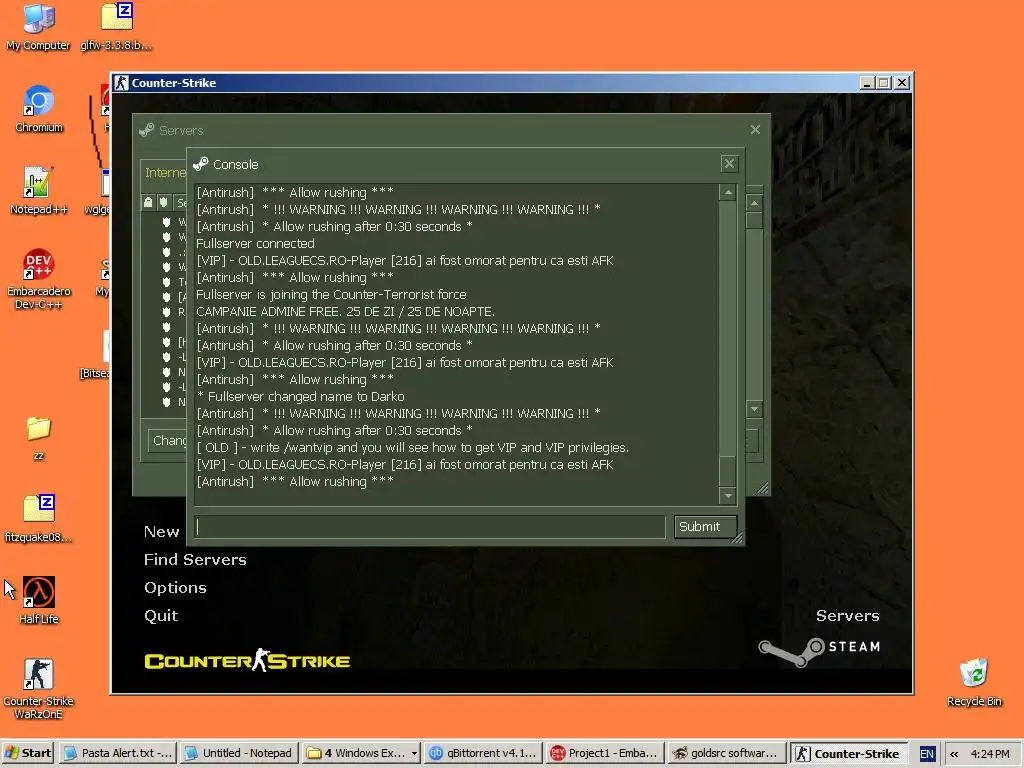Click the Counter-Strike taskbar button
The width and height of the screenshot is (1024, 768).
(x=848, y=753)
